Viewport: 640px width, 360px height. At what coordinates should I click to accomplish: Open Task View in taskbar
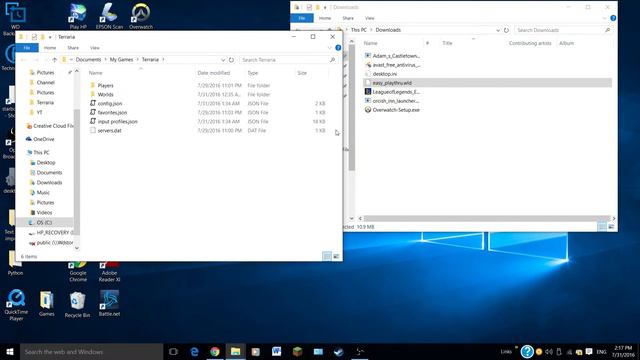pos(173,351)
